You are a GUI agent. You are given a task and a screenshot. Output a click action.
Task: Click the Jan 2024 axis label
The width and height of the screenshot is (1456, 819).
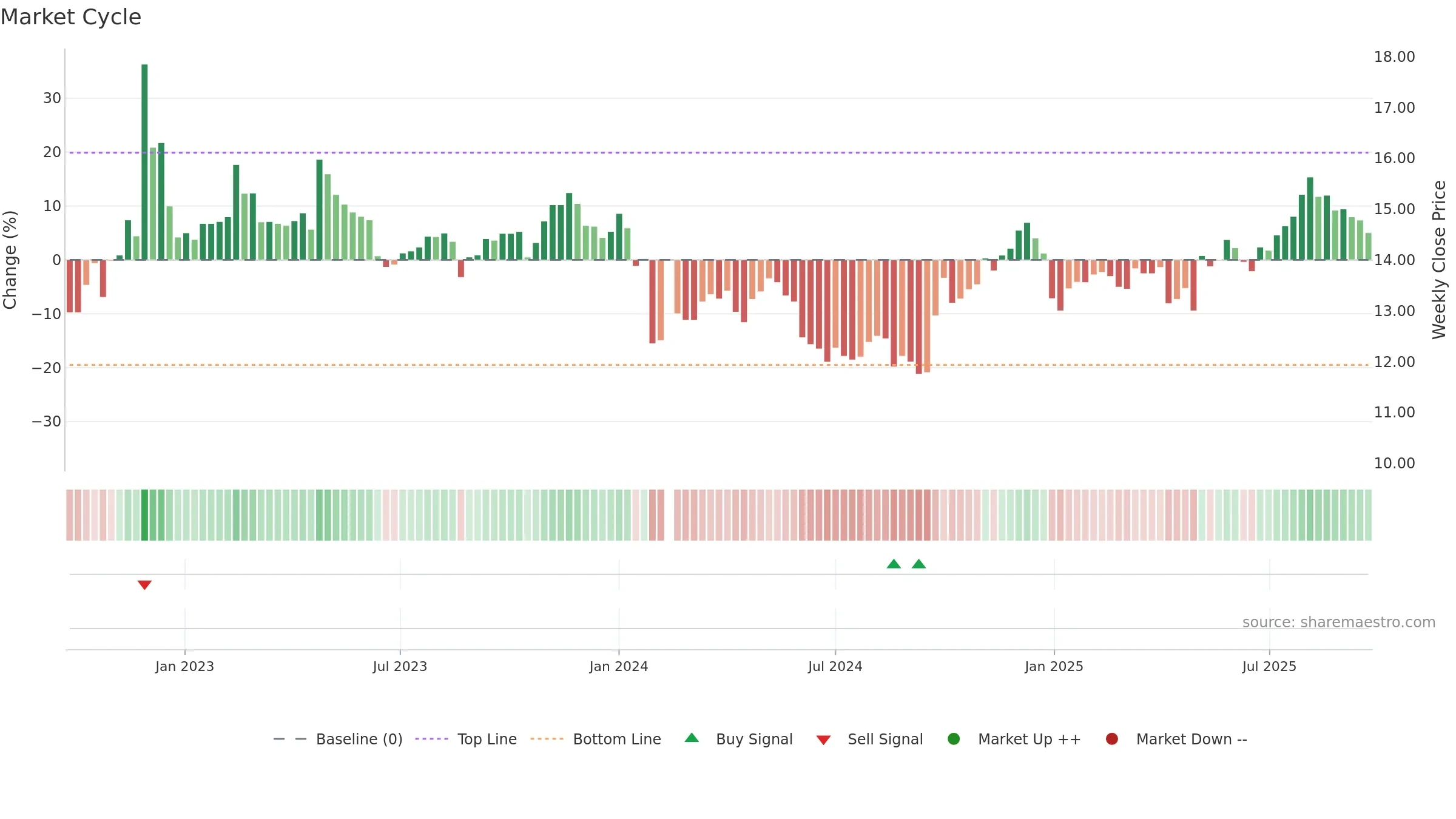tap(619, 666)
